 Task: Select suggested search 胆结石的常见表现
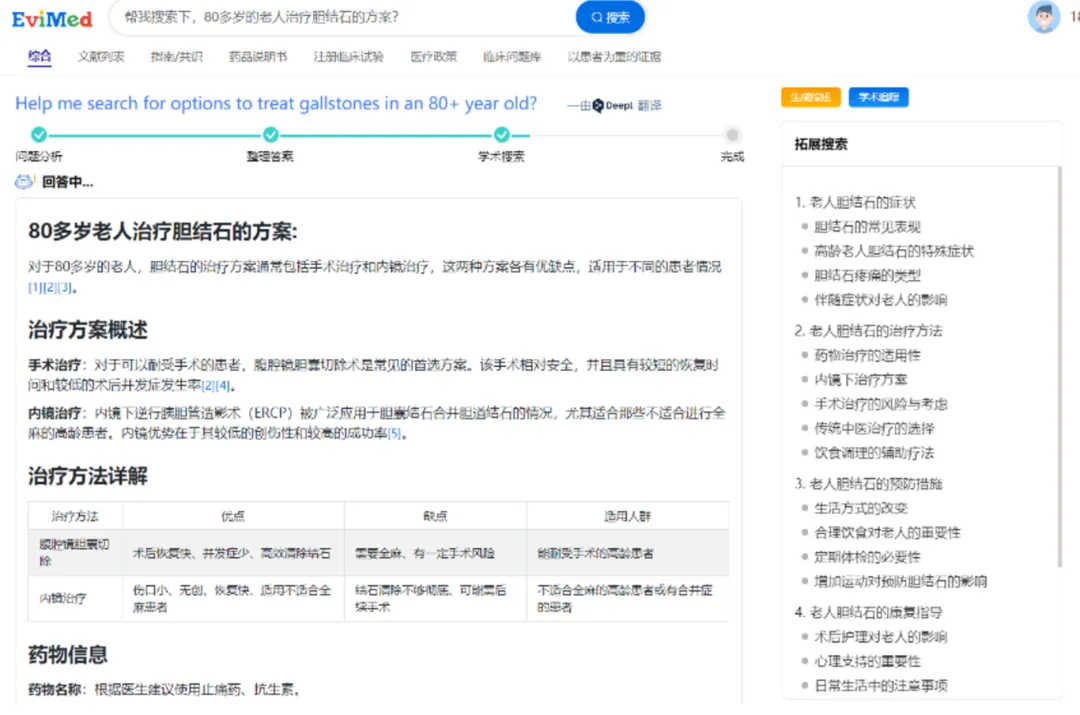867,227
